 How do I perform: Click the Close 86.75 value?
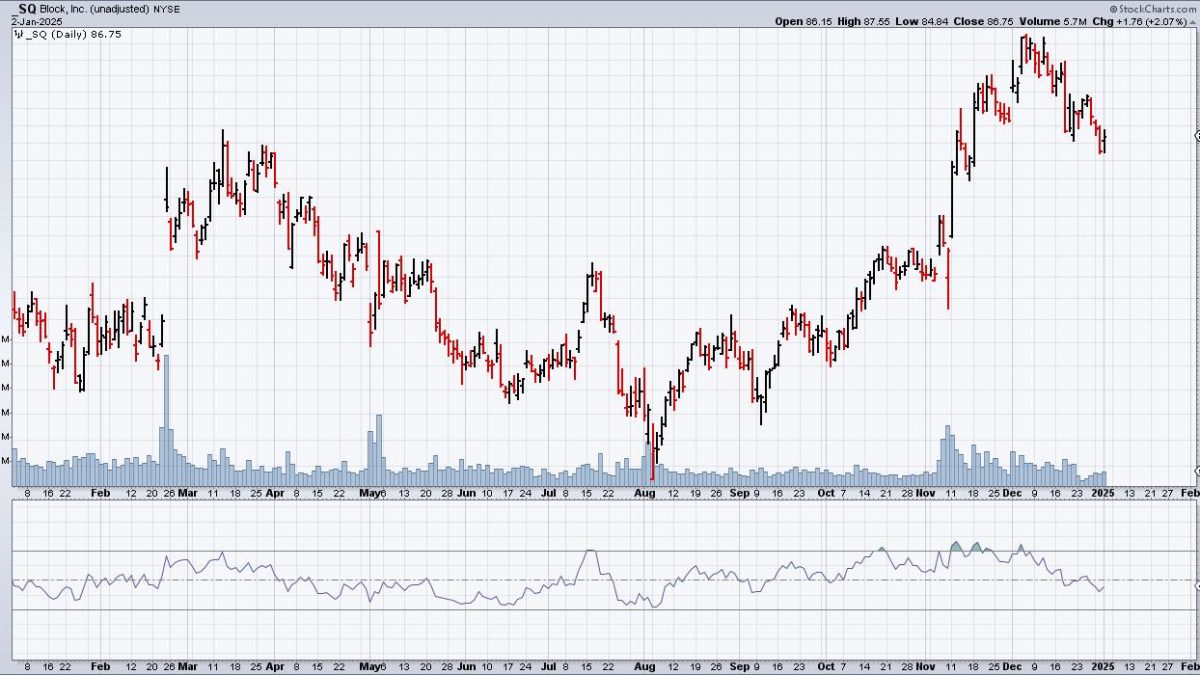coord(985,20)
